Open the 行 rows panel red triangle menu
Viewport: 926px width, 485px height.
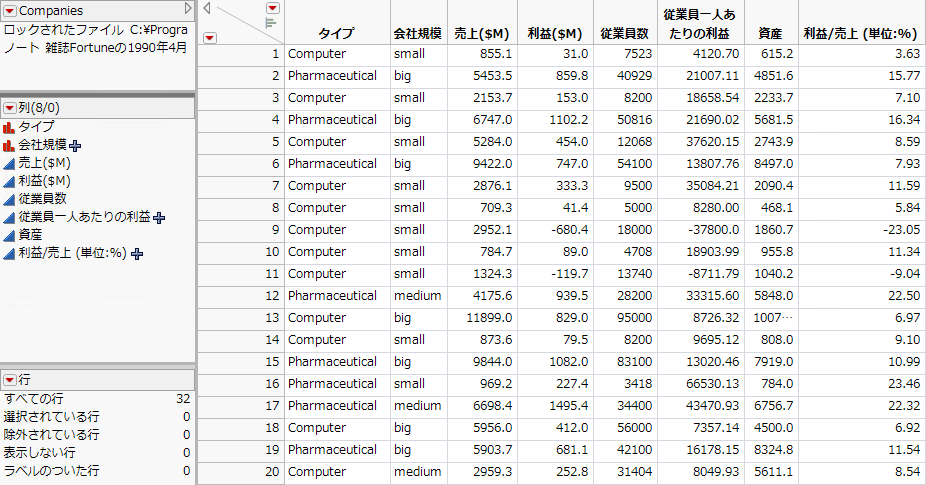pyautogui.click(x=9, y=380)
